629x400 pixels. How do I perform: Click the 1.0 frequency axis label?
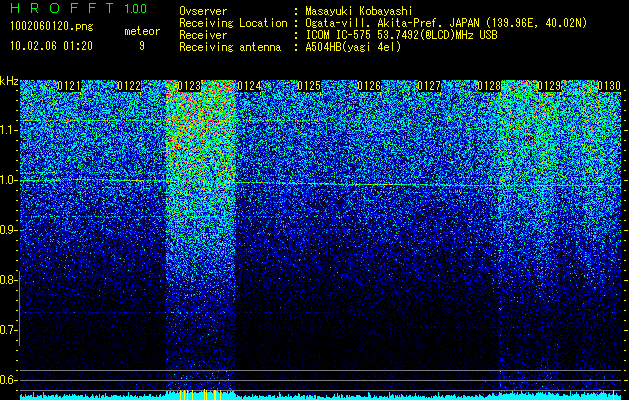[x=8, y=180]
